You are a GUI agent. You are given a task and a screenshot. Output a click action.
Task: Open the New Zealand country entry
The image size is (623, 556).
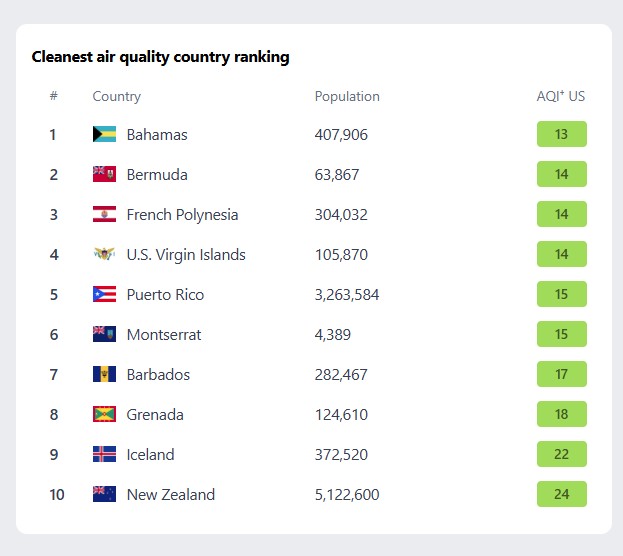pyautogui.click(x=171, y=495)
